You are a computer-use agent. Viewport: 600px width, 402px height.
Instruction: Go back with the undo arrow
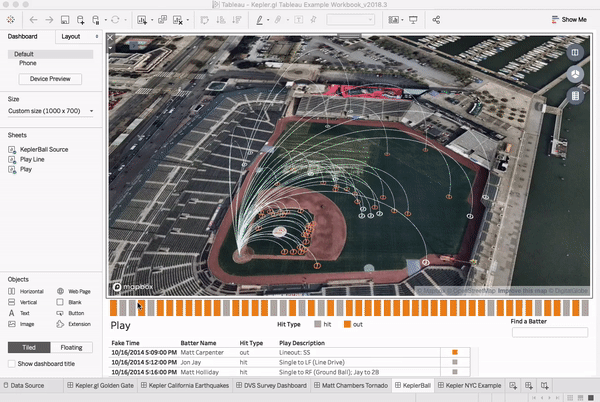click(33, 20)
